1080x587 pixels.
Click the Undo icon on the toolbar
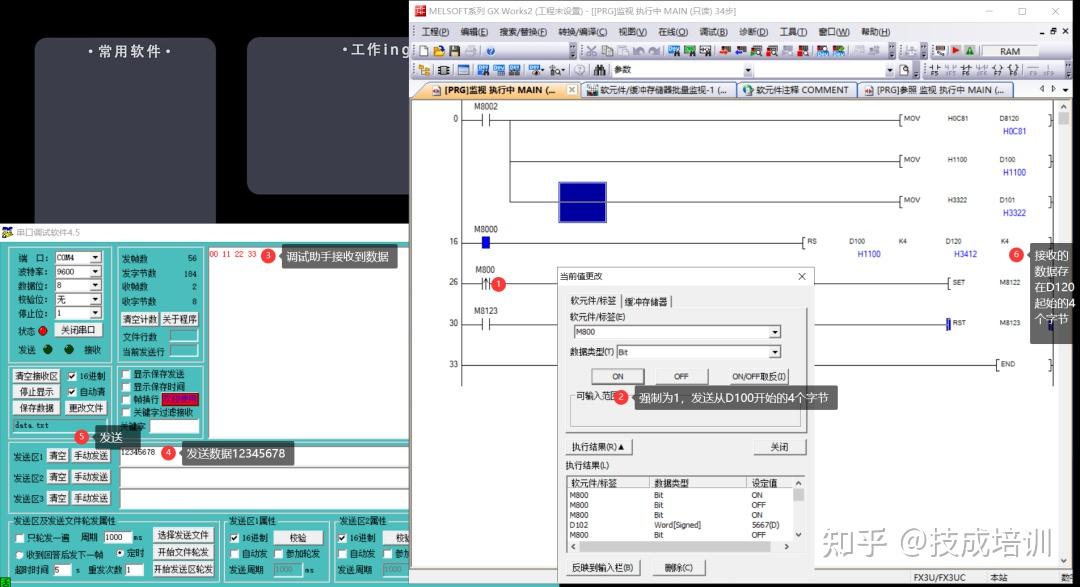(641, 50)
